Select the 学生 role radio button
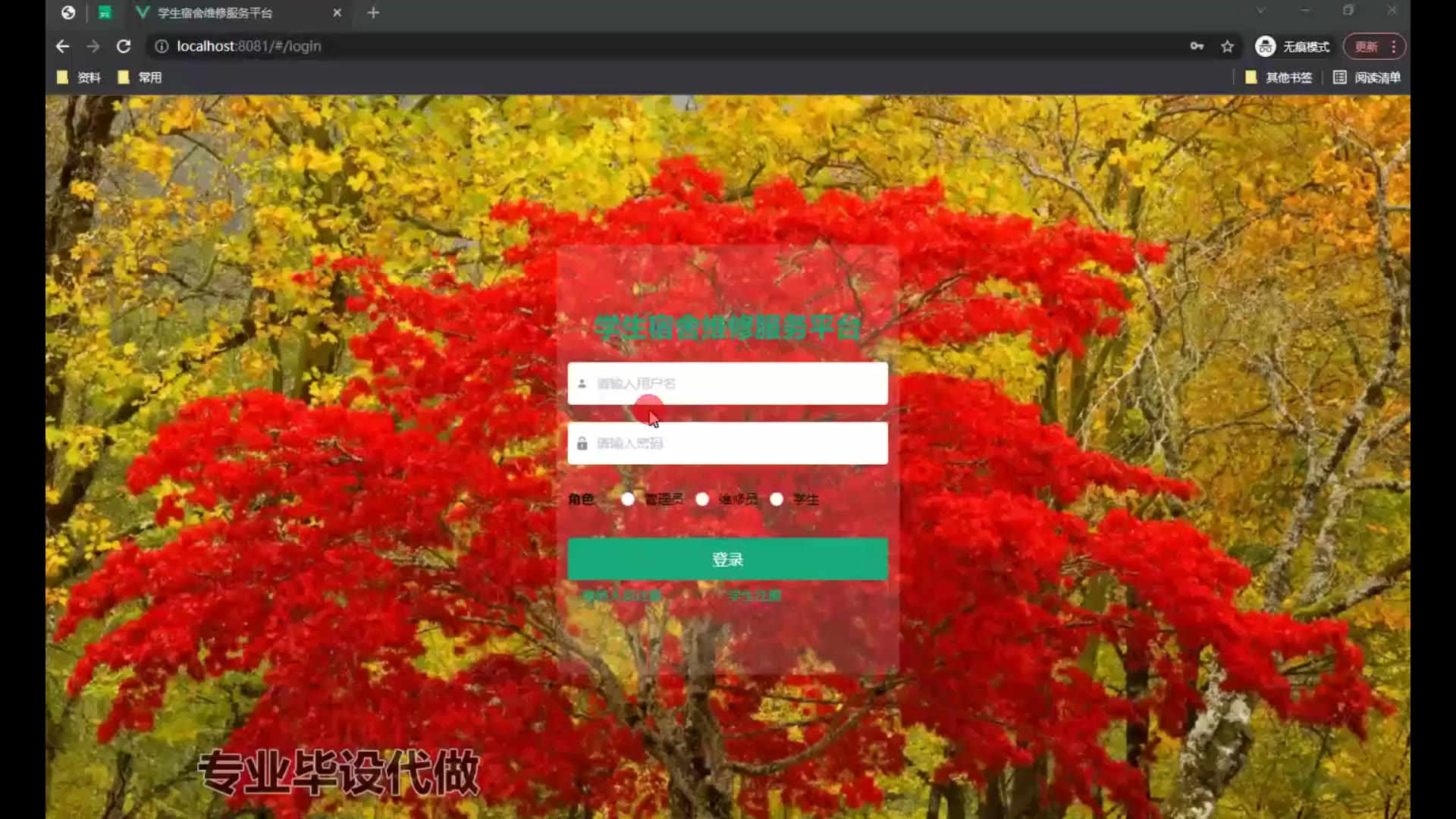Image resolution: width=1456 pixels, height=819 pixels. click(777, 499)
